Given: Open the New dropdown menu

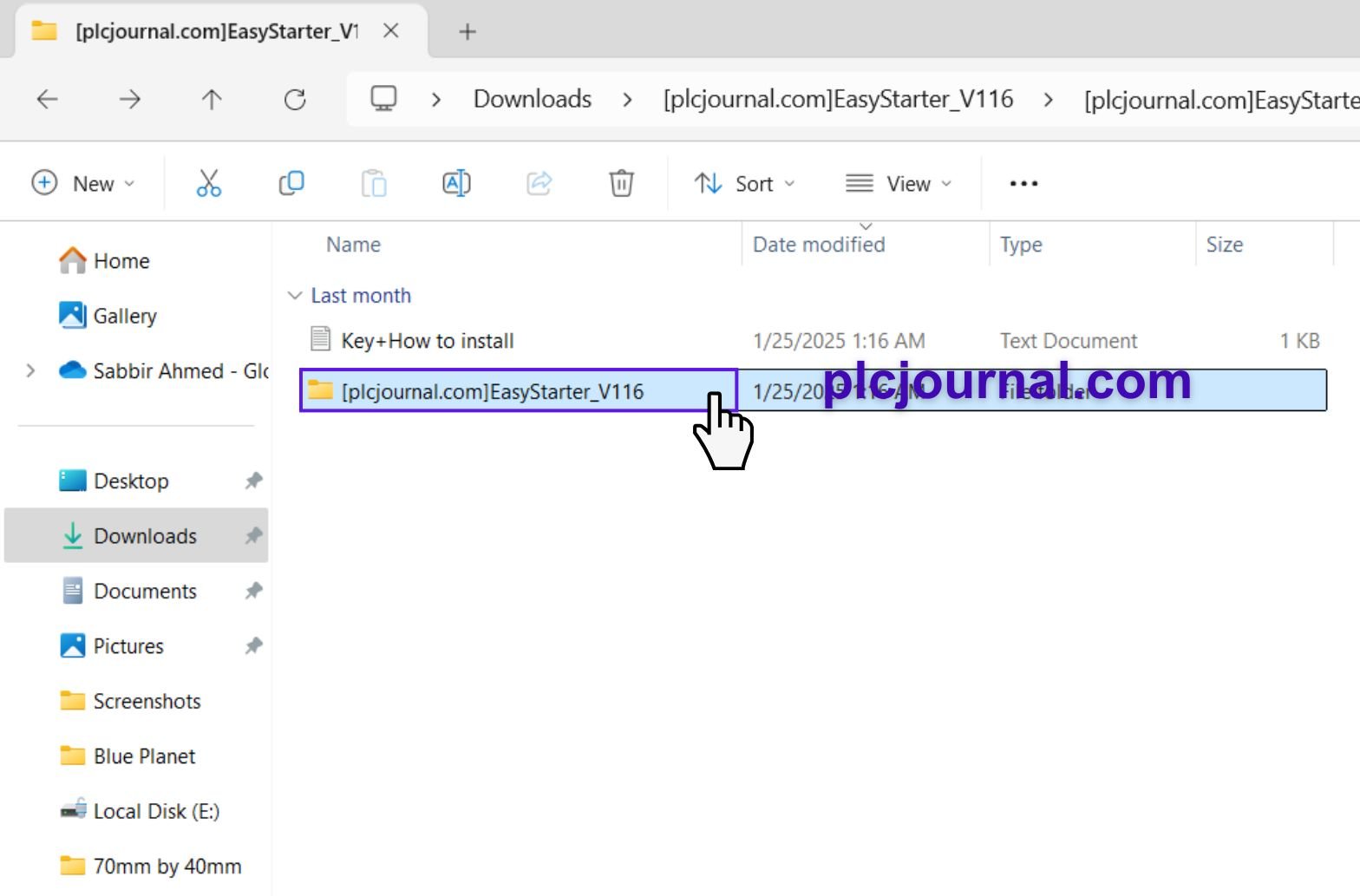Looking at the screenshot, I should pos(83,183).
